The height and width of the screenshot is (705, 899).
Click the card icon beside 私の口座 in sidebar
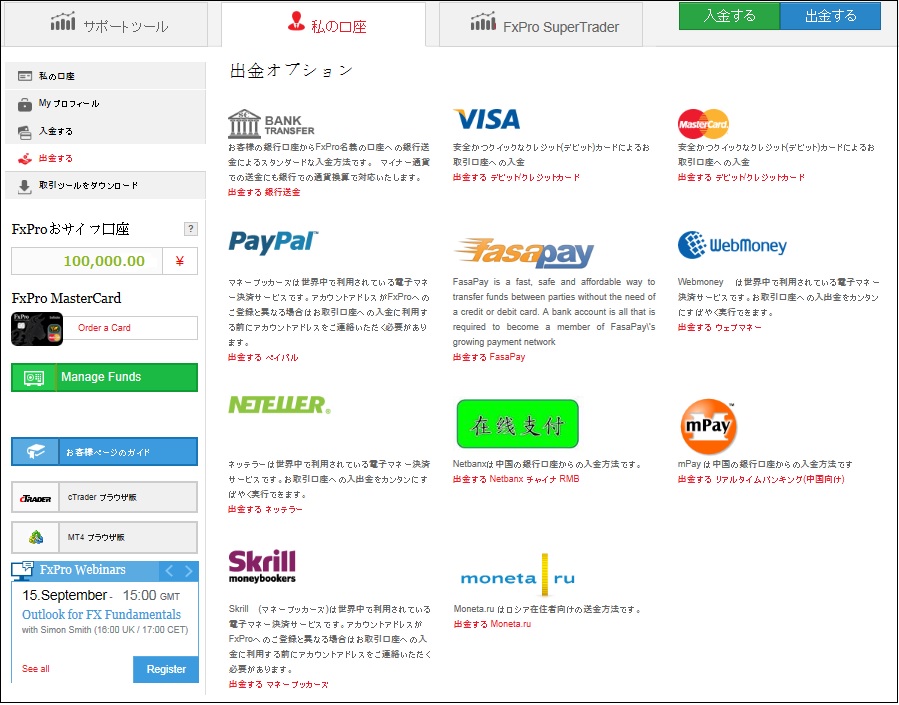pos(25,76)
